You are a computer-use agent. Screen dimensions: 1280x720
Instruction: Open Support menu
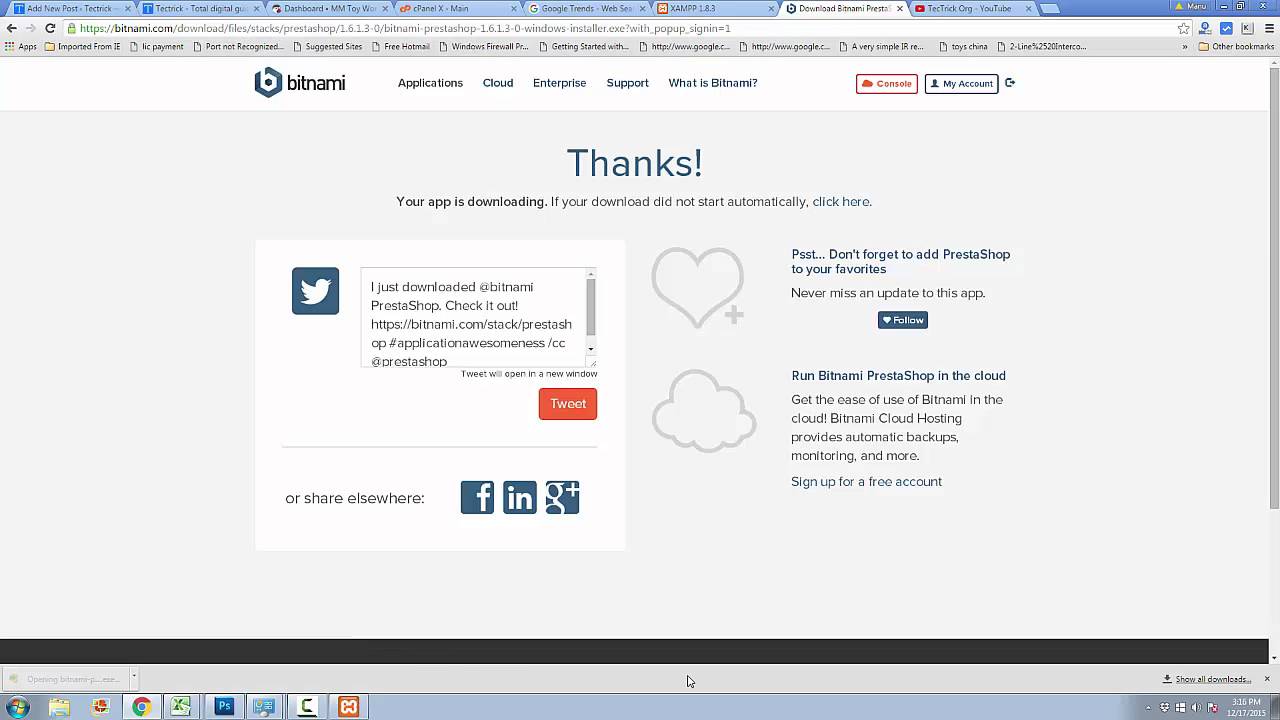tap(627, 83)
